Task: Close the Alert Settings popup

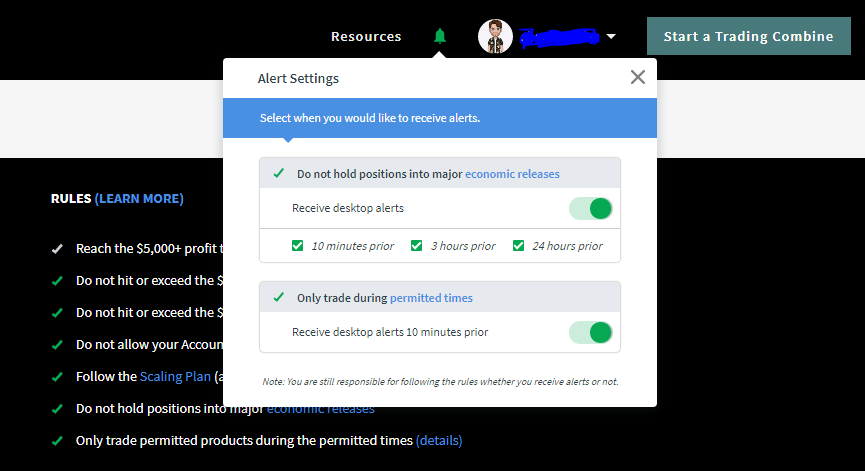Action: [638, 77]
